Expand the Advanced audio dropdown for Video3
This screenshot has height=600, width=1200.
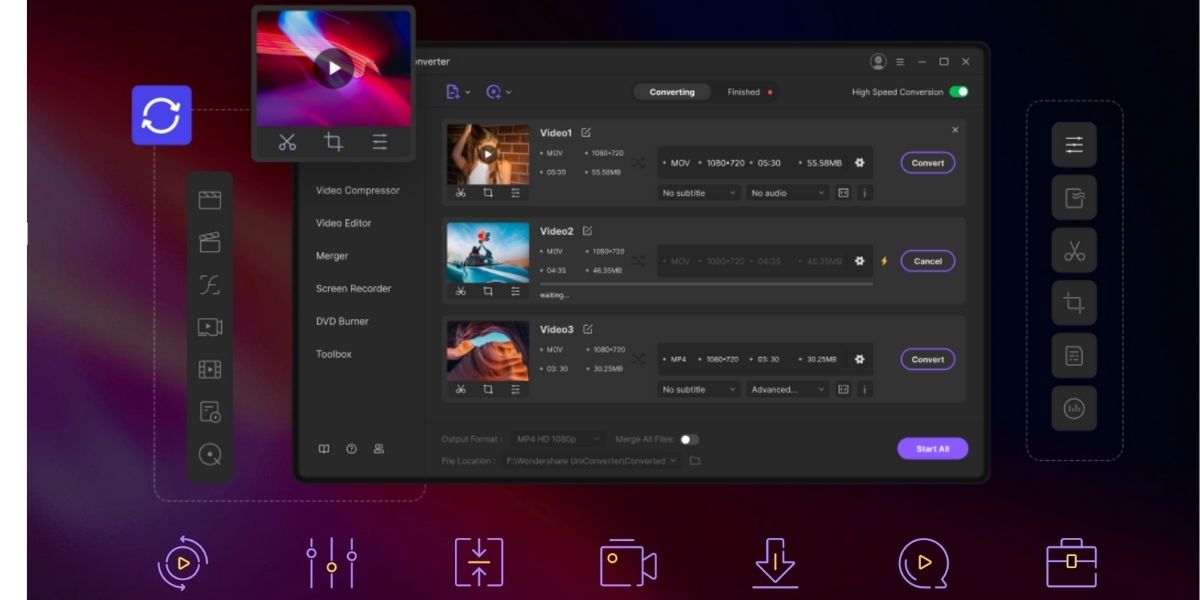click(788, 390)
